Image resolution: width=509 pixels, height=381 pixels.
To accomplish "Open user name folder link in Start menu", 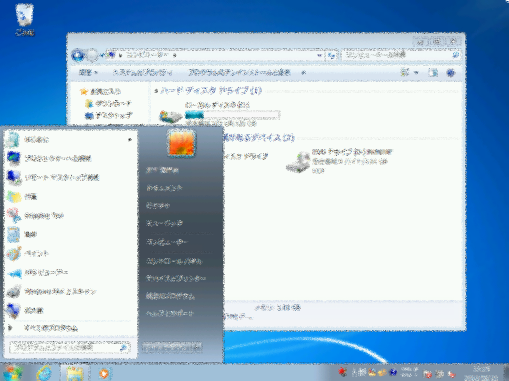I will pyautogui.click(x=162, y=170).
